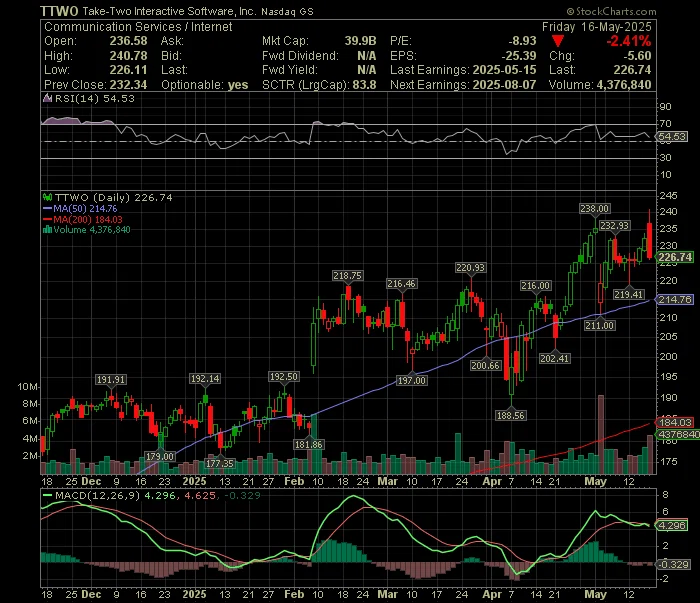Click the Mkt Cap value 39.9B
This screenshot has height=603, width=700.
point(360,41)
